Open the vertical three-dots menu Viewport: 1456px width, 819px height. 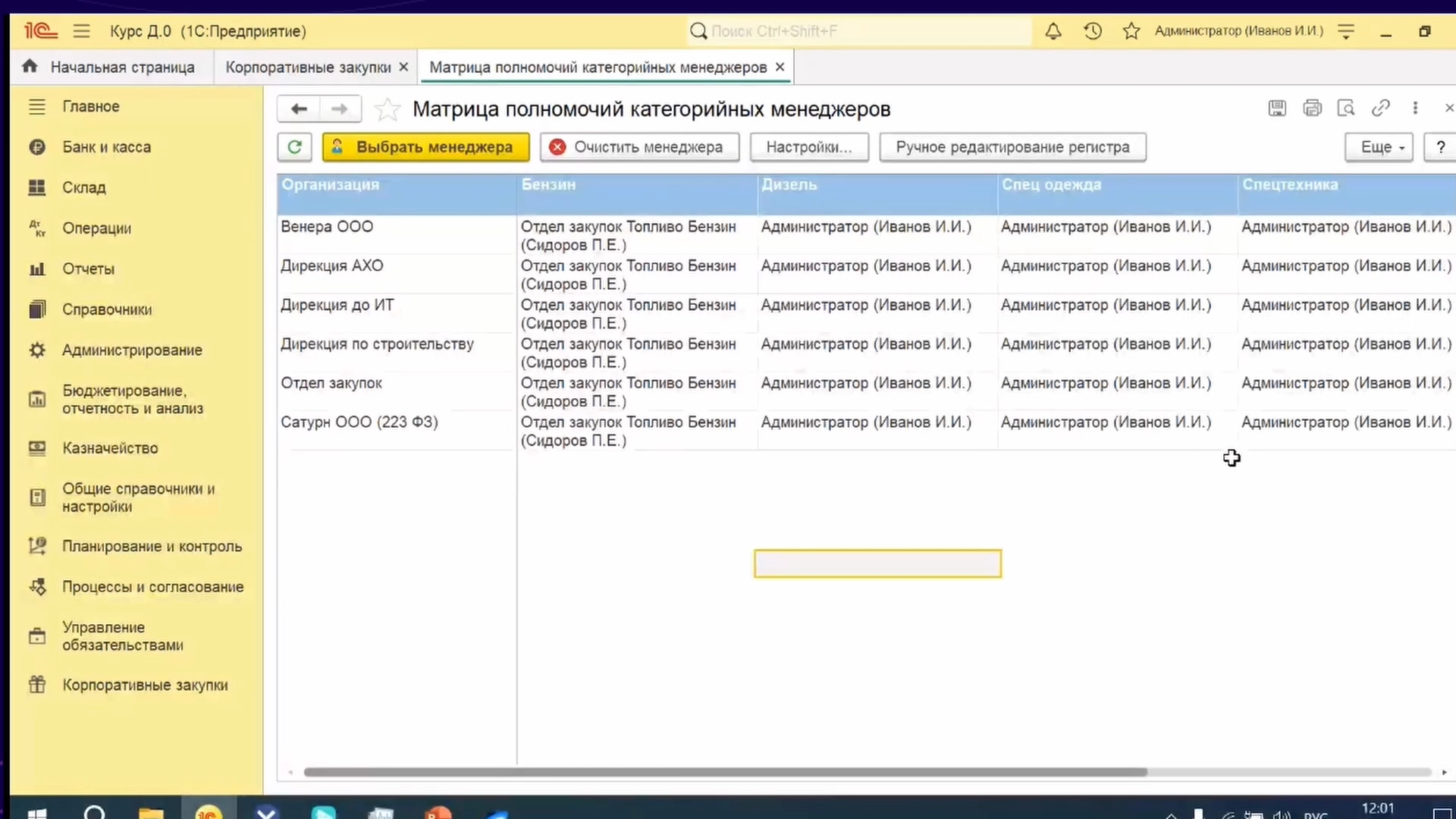pyautogui.click(x=1415, y=108)
